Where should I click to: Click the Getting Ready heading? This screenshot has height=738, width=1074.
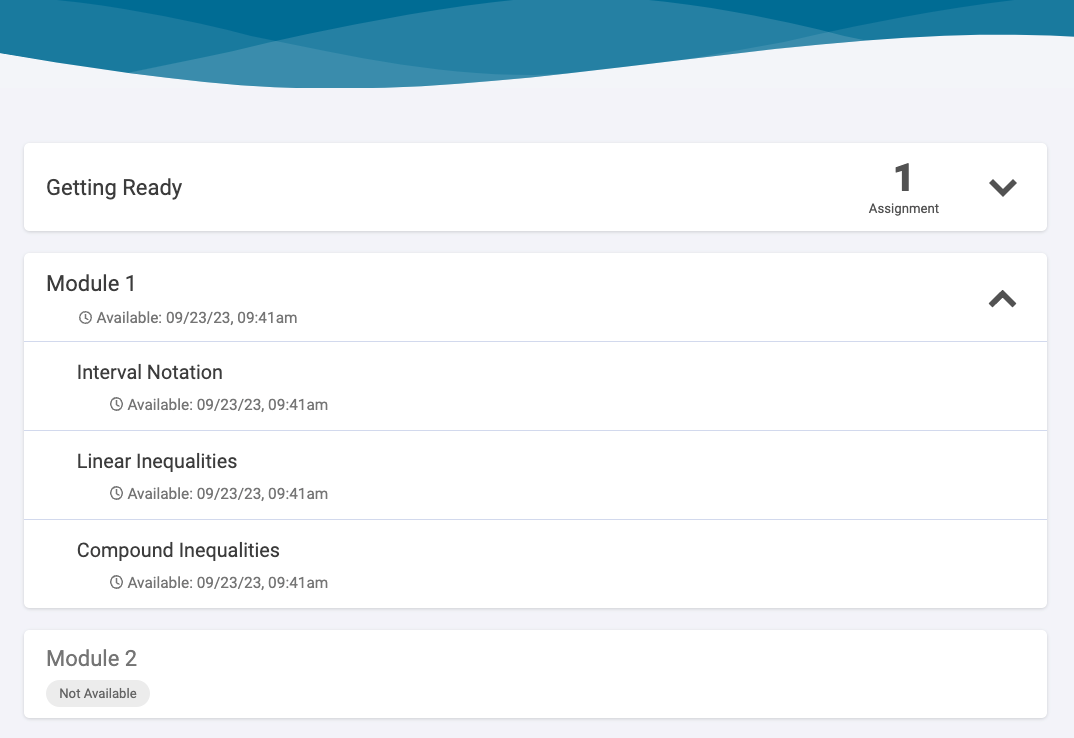[x=114, y=187]
